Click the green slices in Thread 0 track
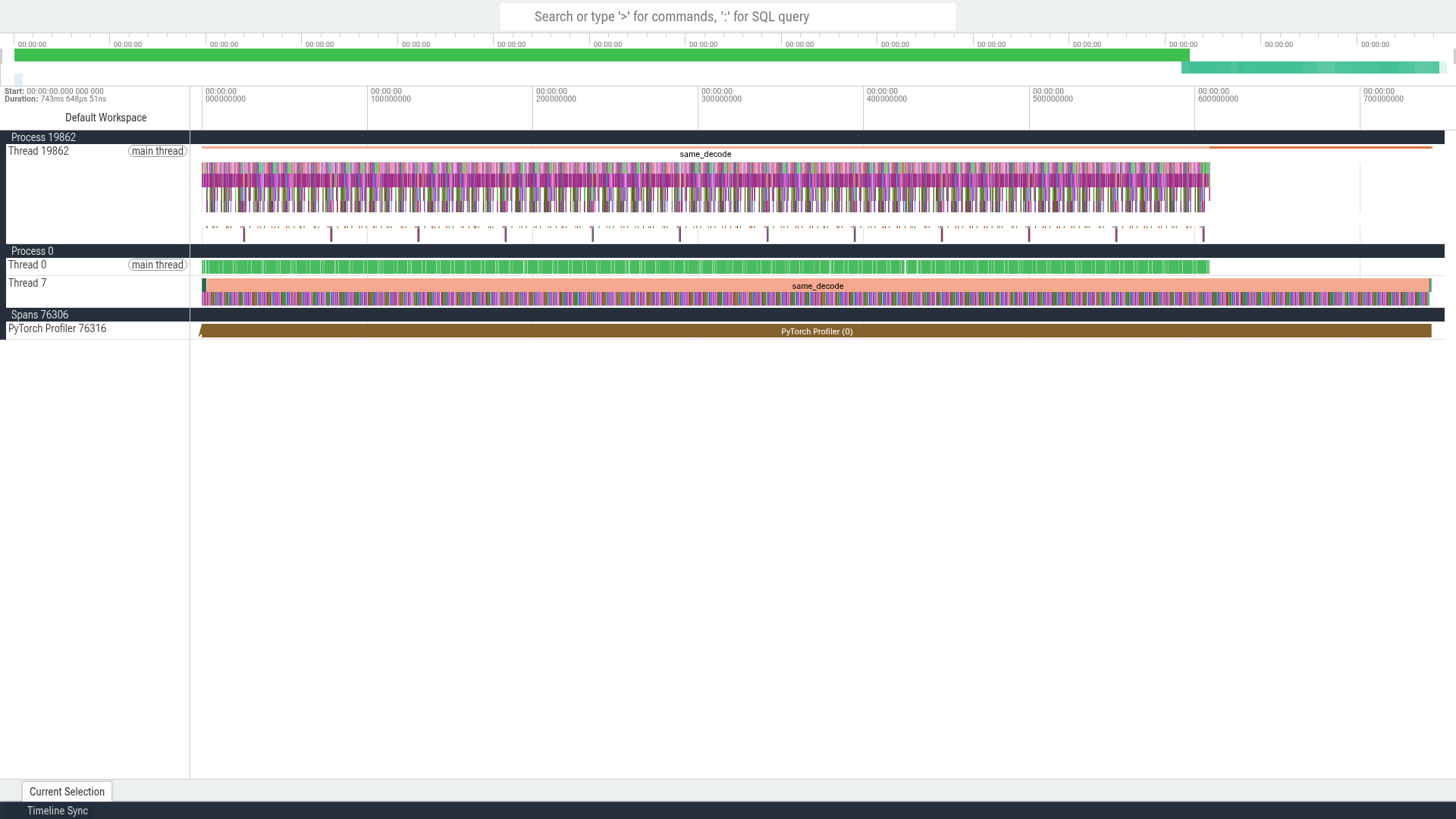 click(x=705, y=267)
